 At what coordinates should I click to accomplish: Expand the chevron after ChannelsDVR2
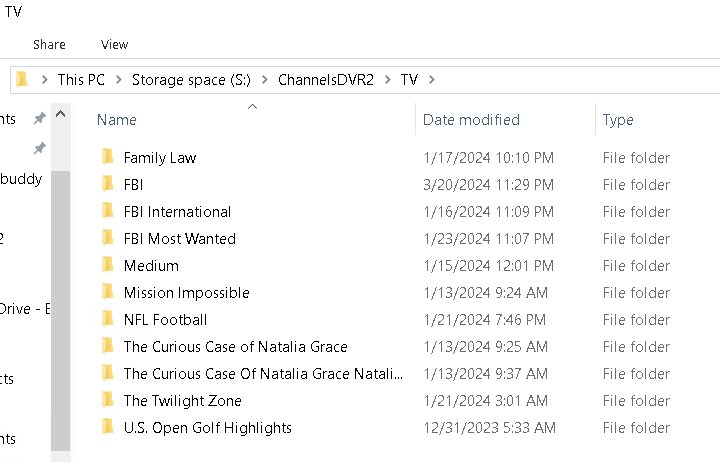[x=386, y=79]
